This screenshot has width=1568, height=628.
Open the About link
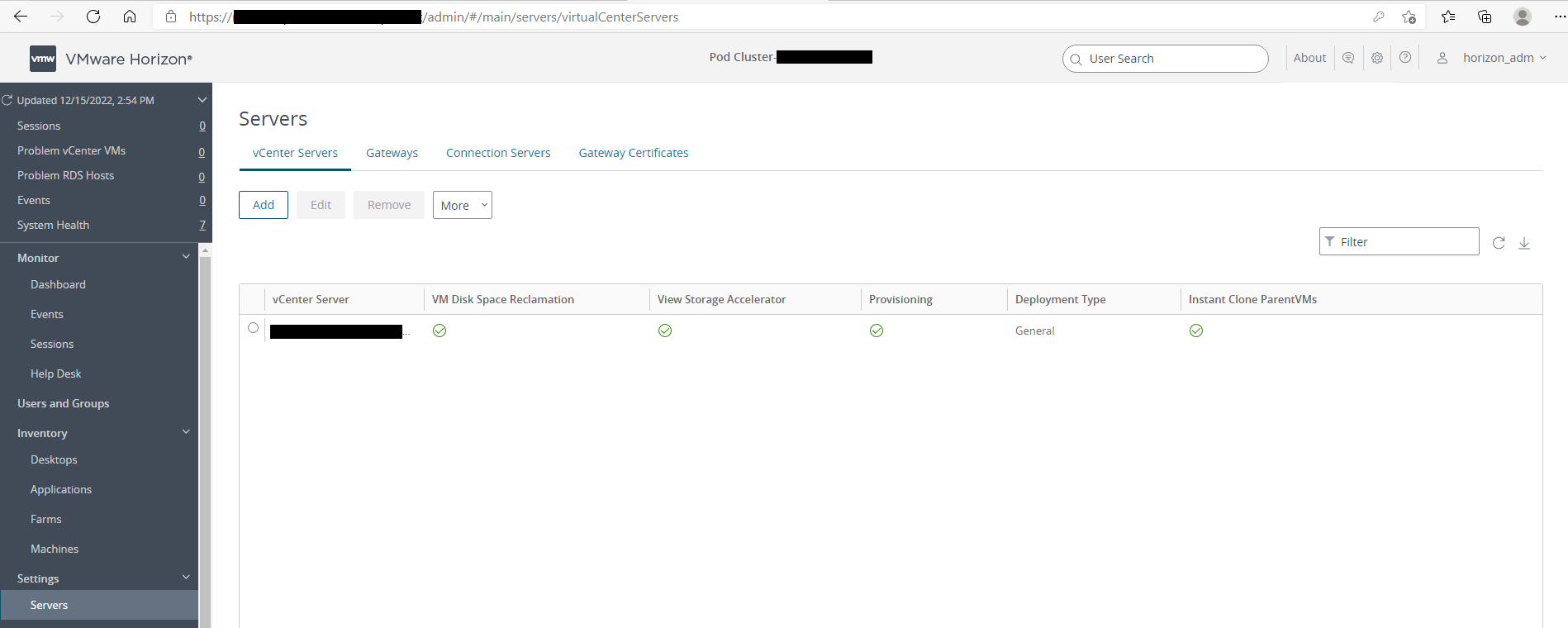(1309, 58)
